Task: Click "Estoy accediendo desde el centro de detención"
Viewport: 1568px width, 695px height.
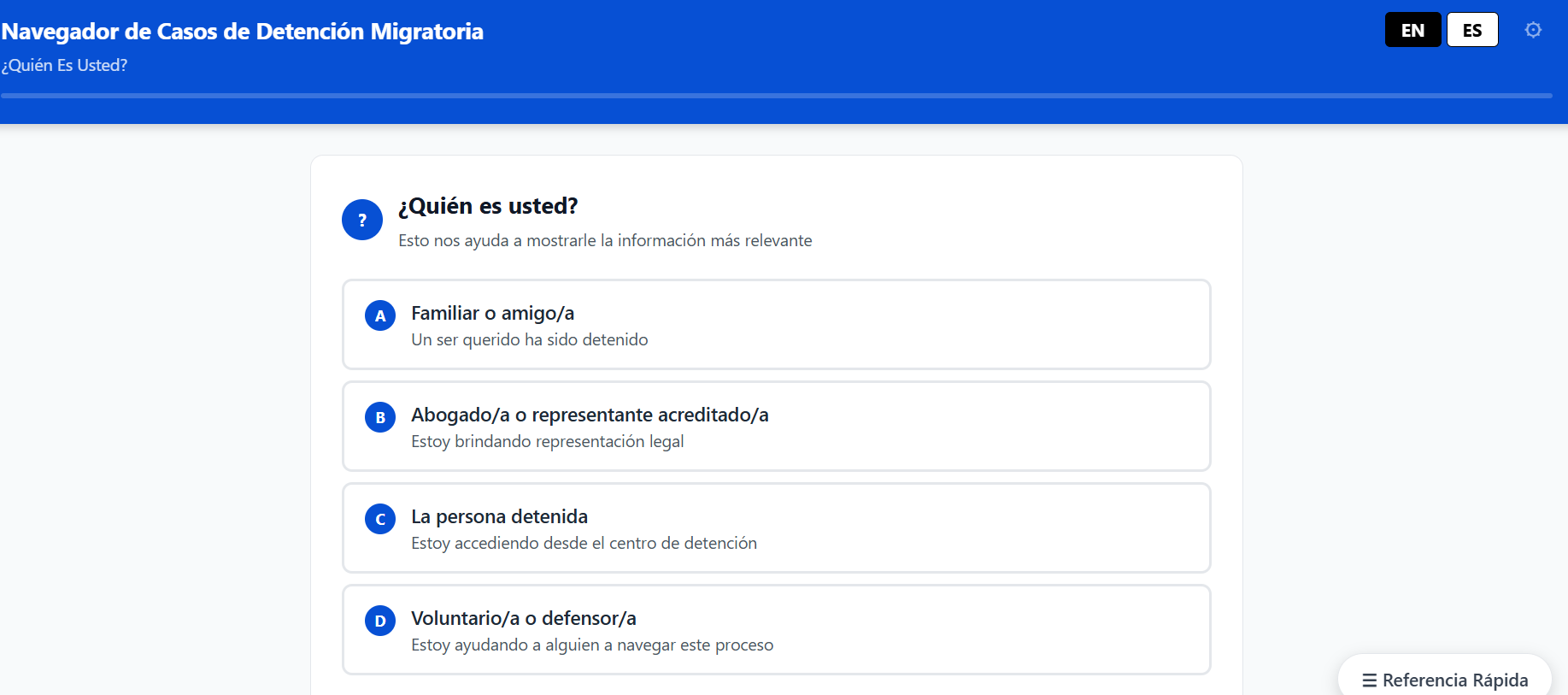Action: click(584, 544)
